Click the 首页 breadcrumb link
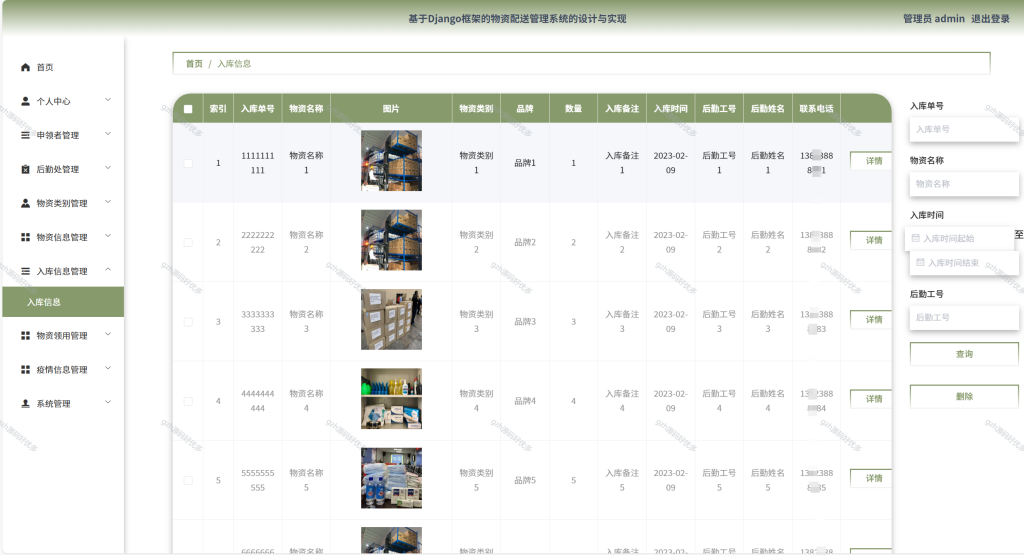 click(194, 64)
